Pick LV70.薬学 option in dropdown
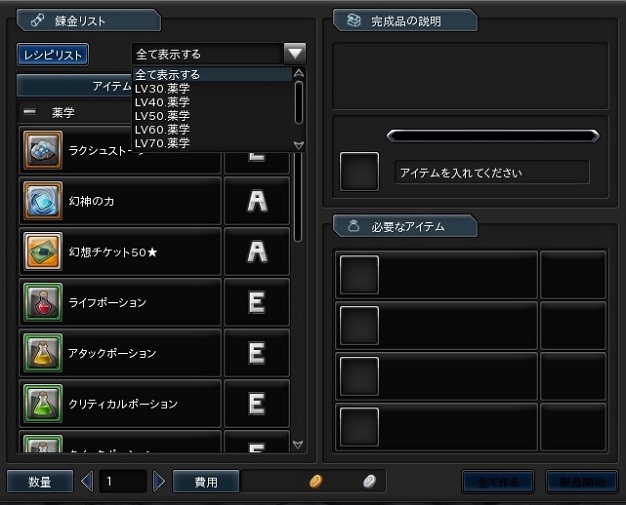 click(x=162, y=143)
